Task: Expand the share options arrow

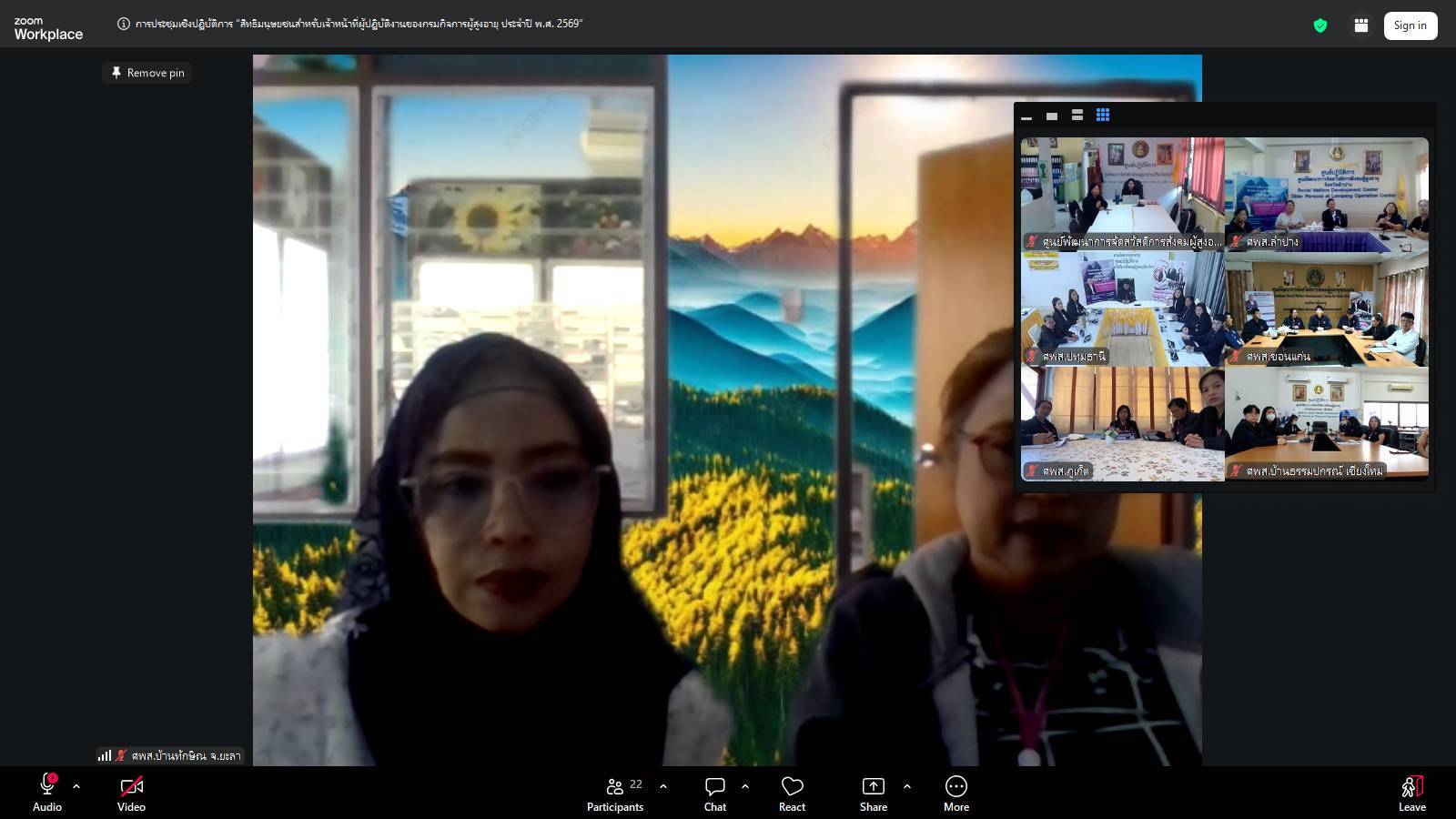Action: click(x=907, y=786)
